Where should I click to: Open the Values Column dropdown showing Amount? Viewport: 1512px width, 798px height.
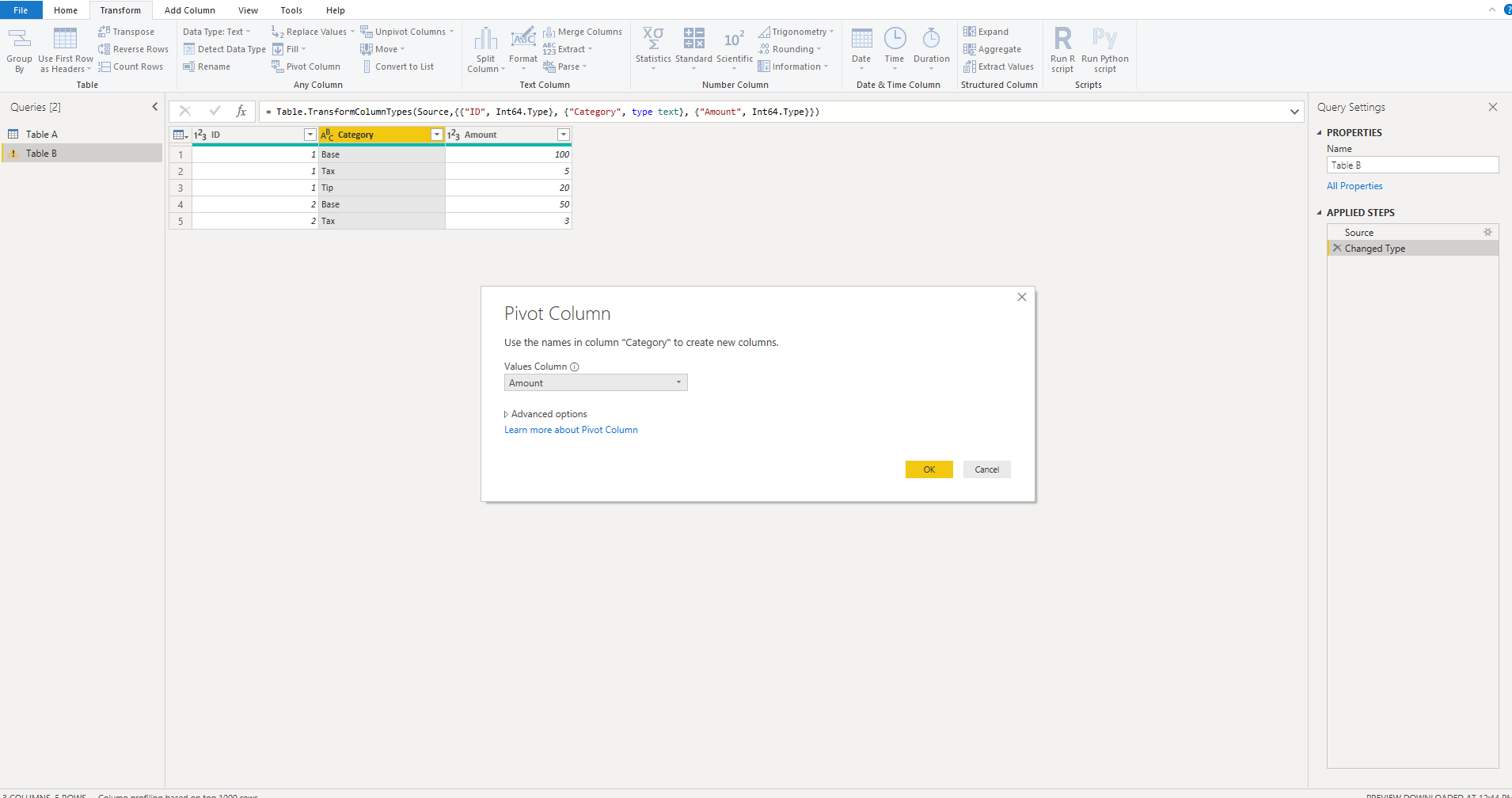595,382
